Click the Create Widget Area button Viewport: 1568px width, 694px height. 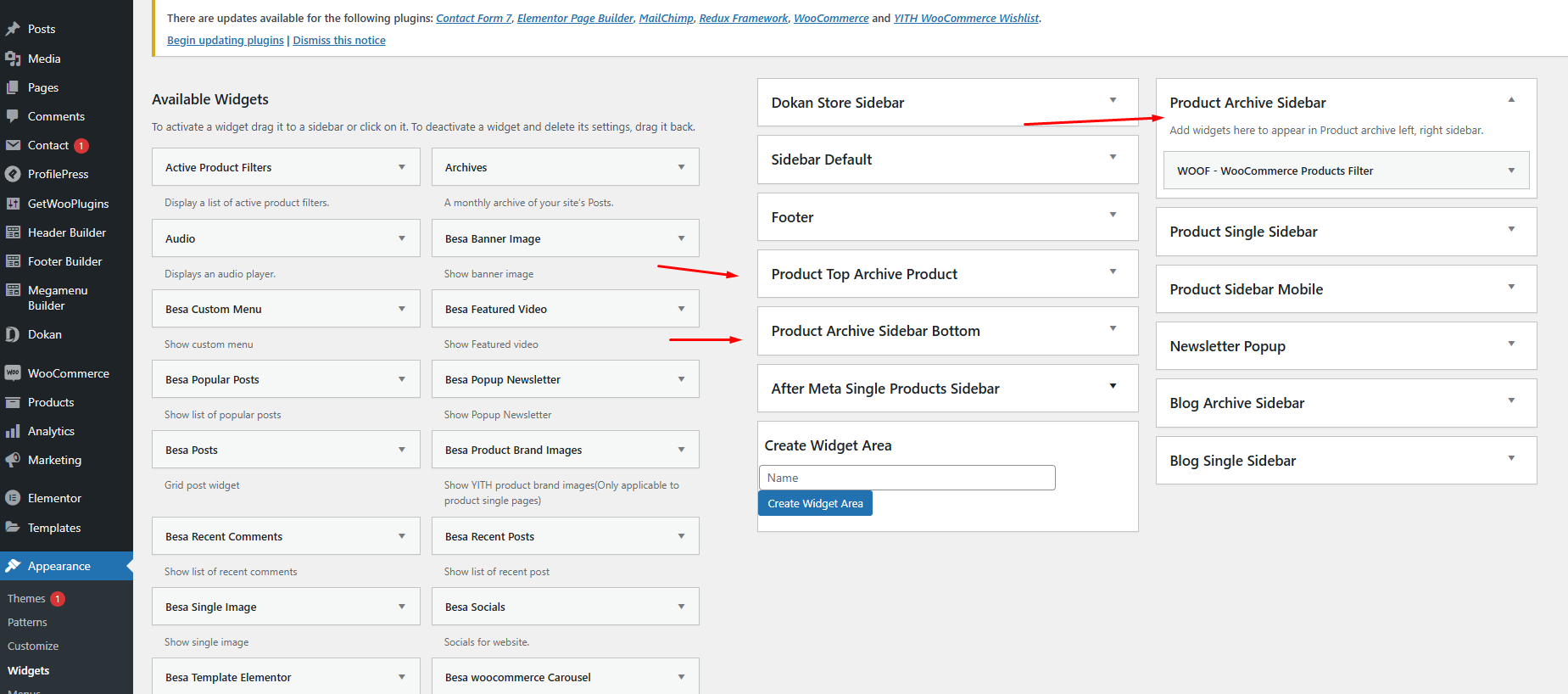point(815,503)
